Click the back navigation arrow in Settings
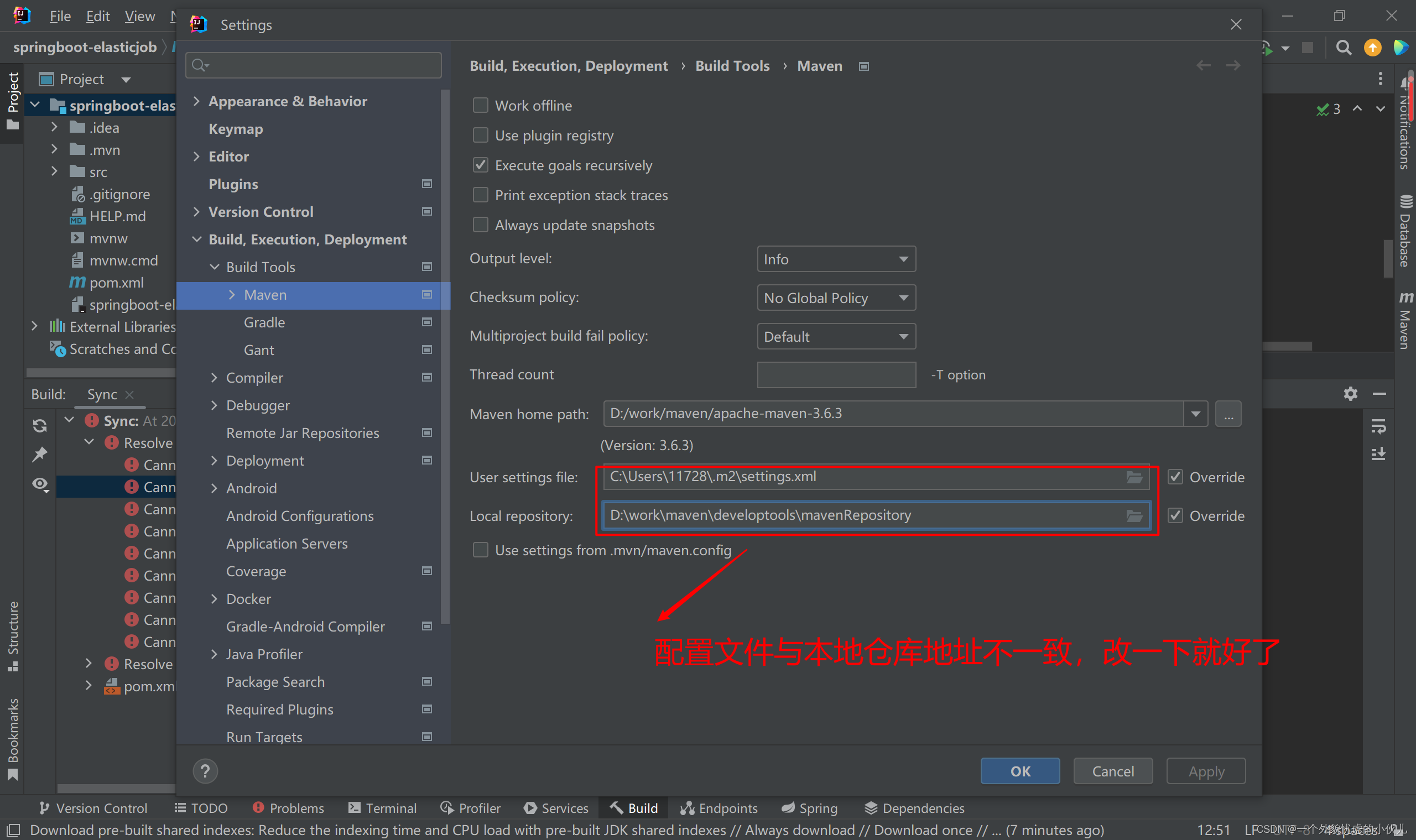This screenshot has width=1416, height=840. [x=1203, y=66]
